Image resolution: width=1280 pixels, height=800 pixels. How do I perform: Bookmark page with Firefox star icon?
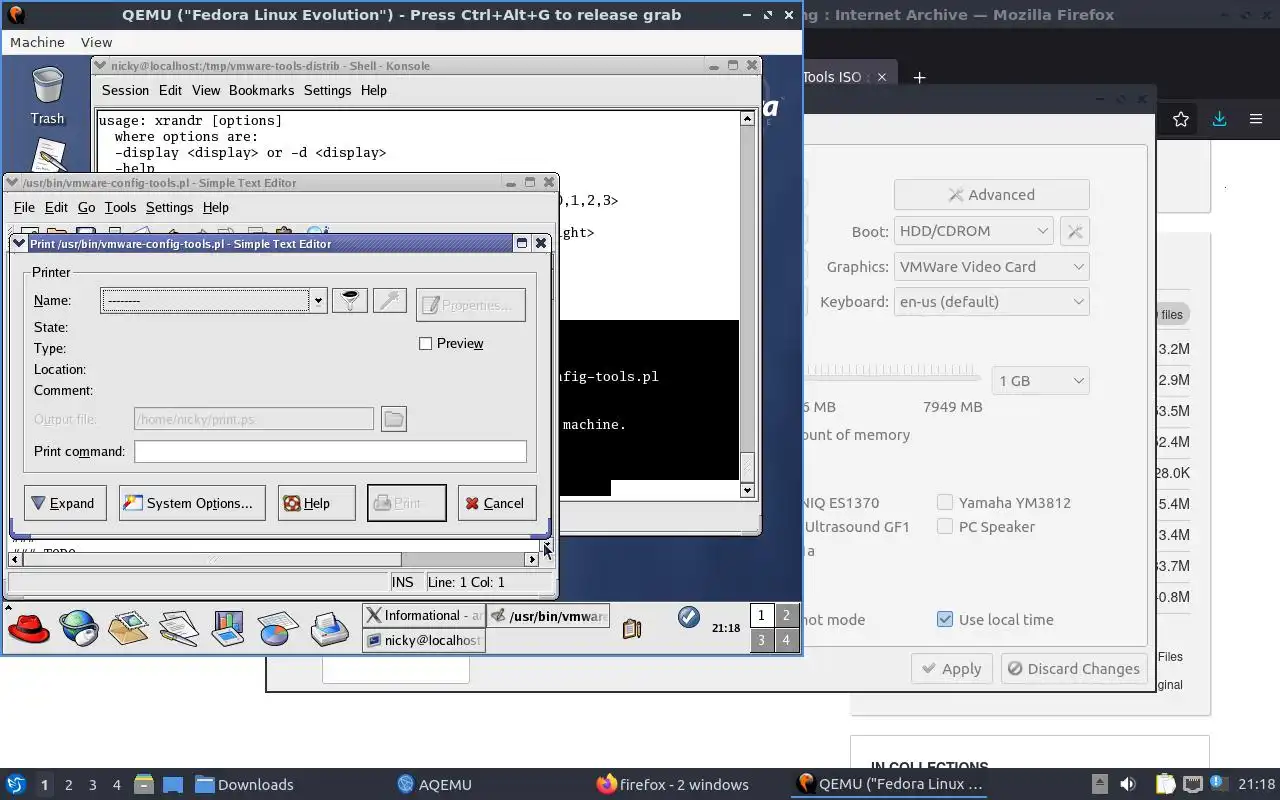pos(1181,119)
